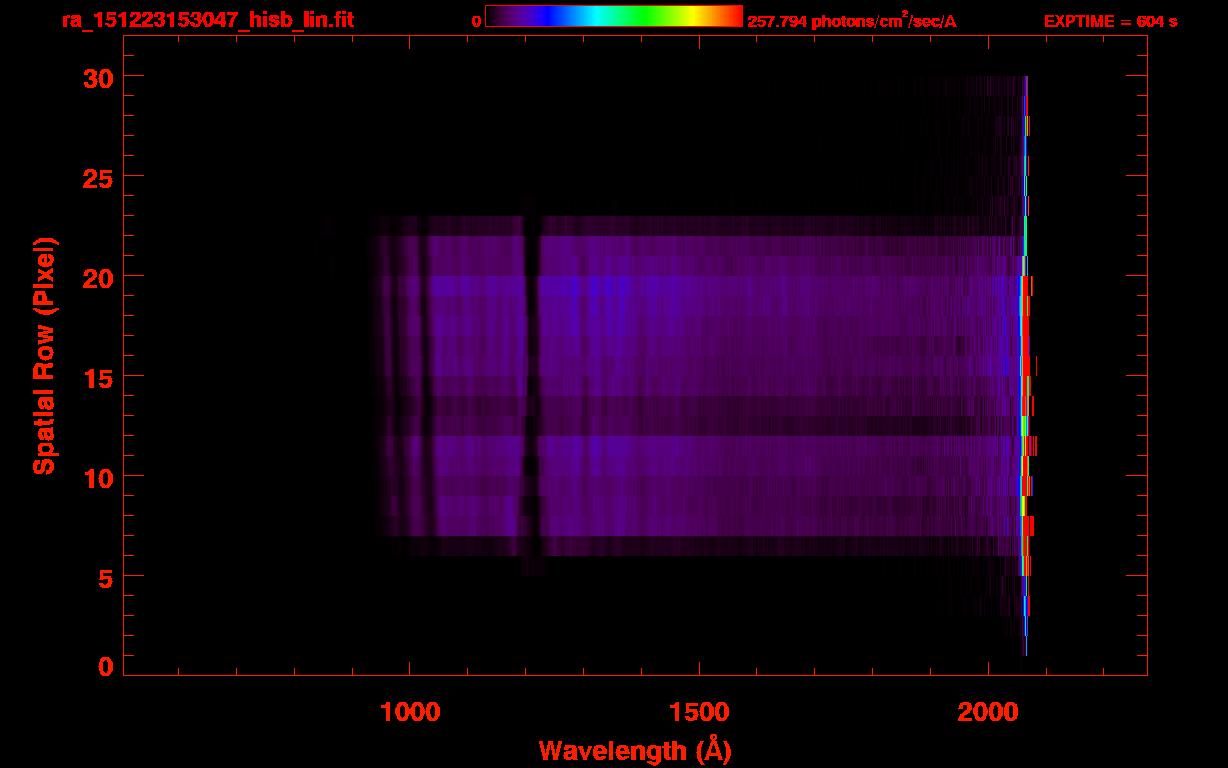Viewport: 1228px width, 768px height.
Task: Click the y-axis tick label 25
Action: (x=99, y=177)
